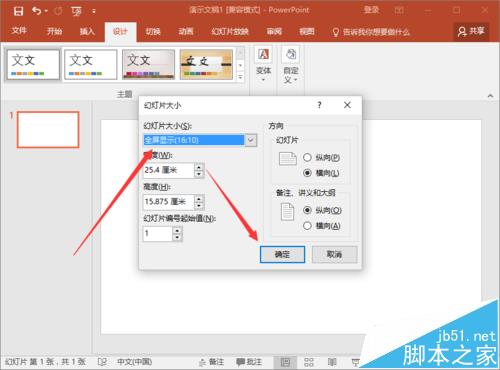This screenshot has width=500, height=370.
Task: Select the gray gradient theme thumbnail
Action: coord(148,64)
